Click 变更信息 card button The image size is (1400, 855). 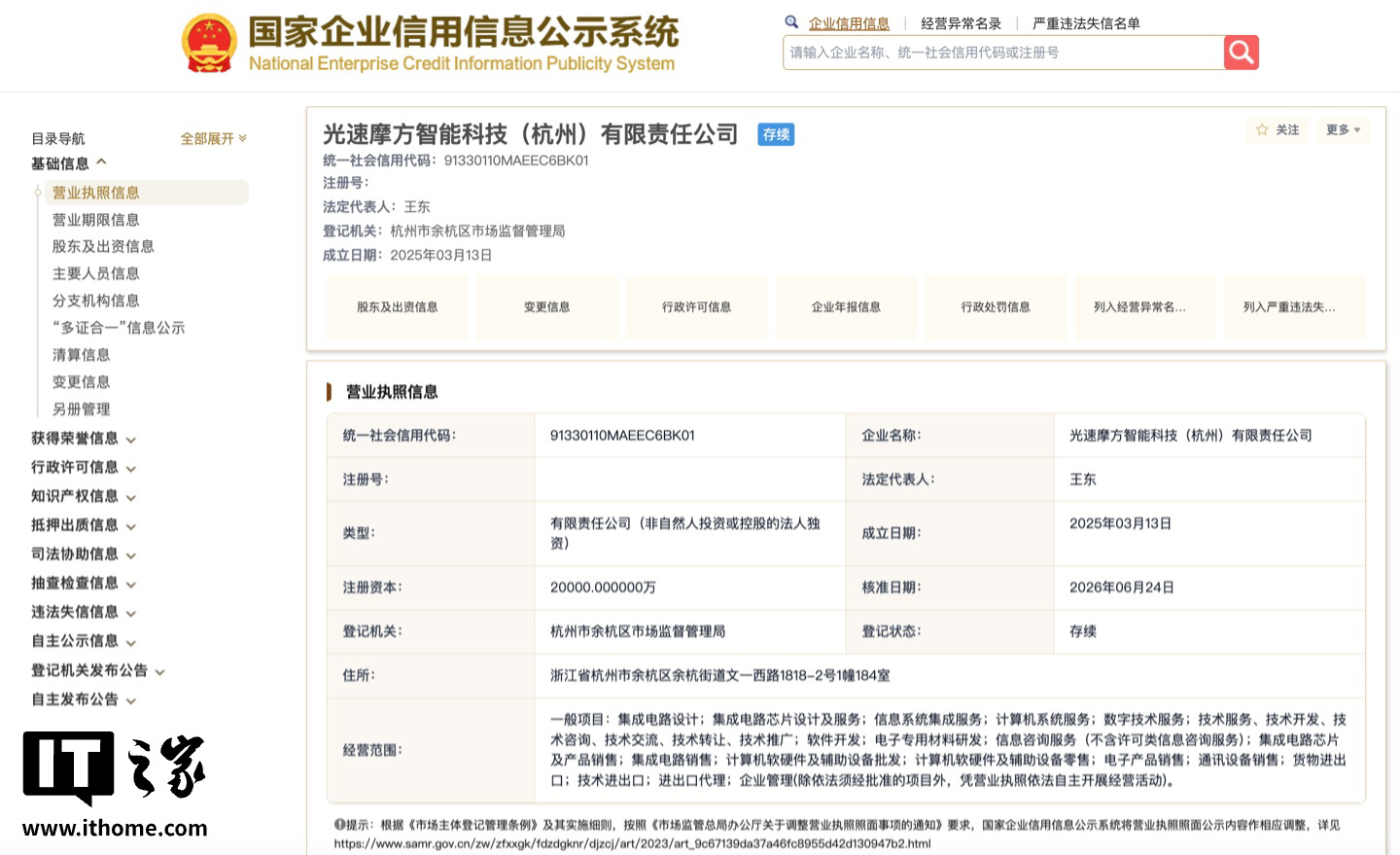click(546, 307)
